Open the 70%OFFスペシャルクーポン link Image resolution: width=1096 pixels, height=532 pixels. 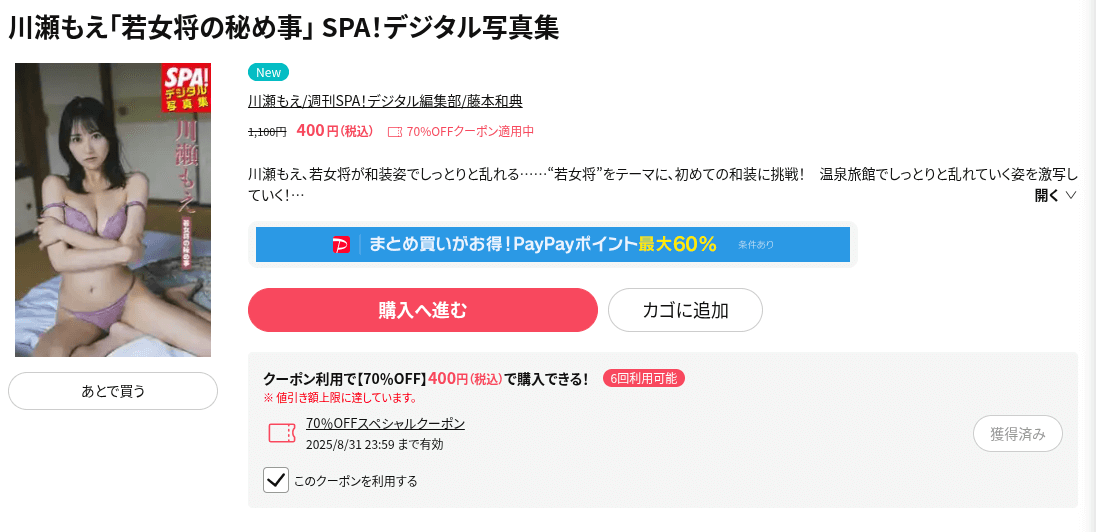pos(385,424)
